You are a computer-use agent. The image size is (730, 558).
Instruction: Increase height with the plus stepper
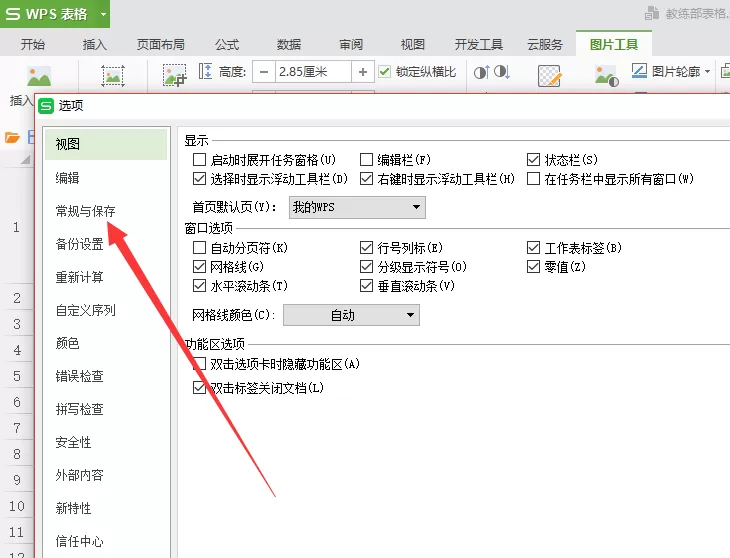[x=363, y=72]
